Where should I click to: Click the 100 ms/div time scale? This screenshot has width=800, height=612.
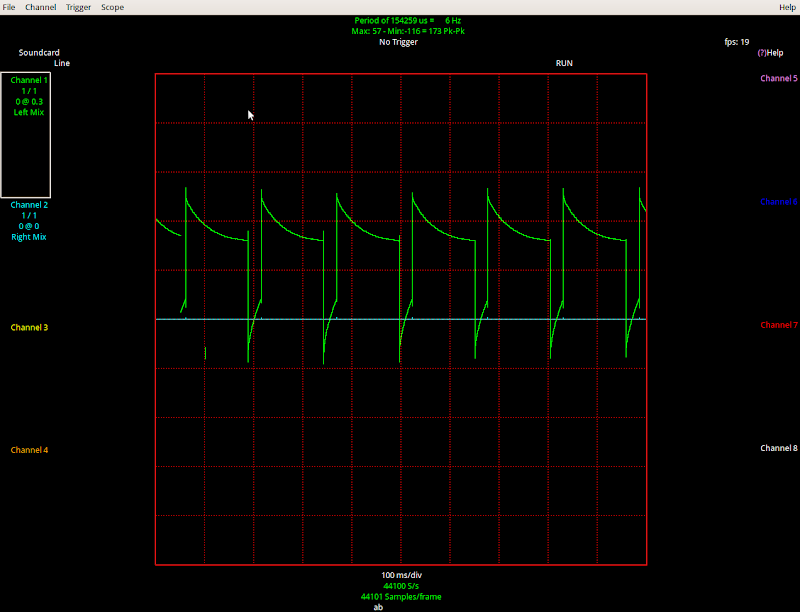pos(401,575)
